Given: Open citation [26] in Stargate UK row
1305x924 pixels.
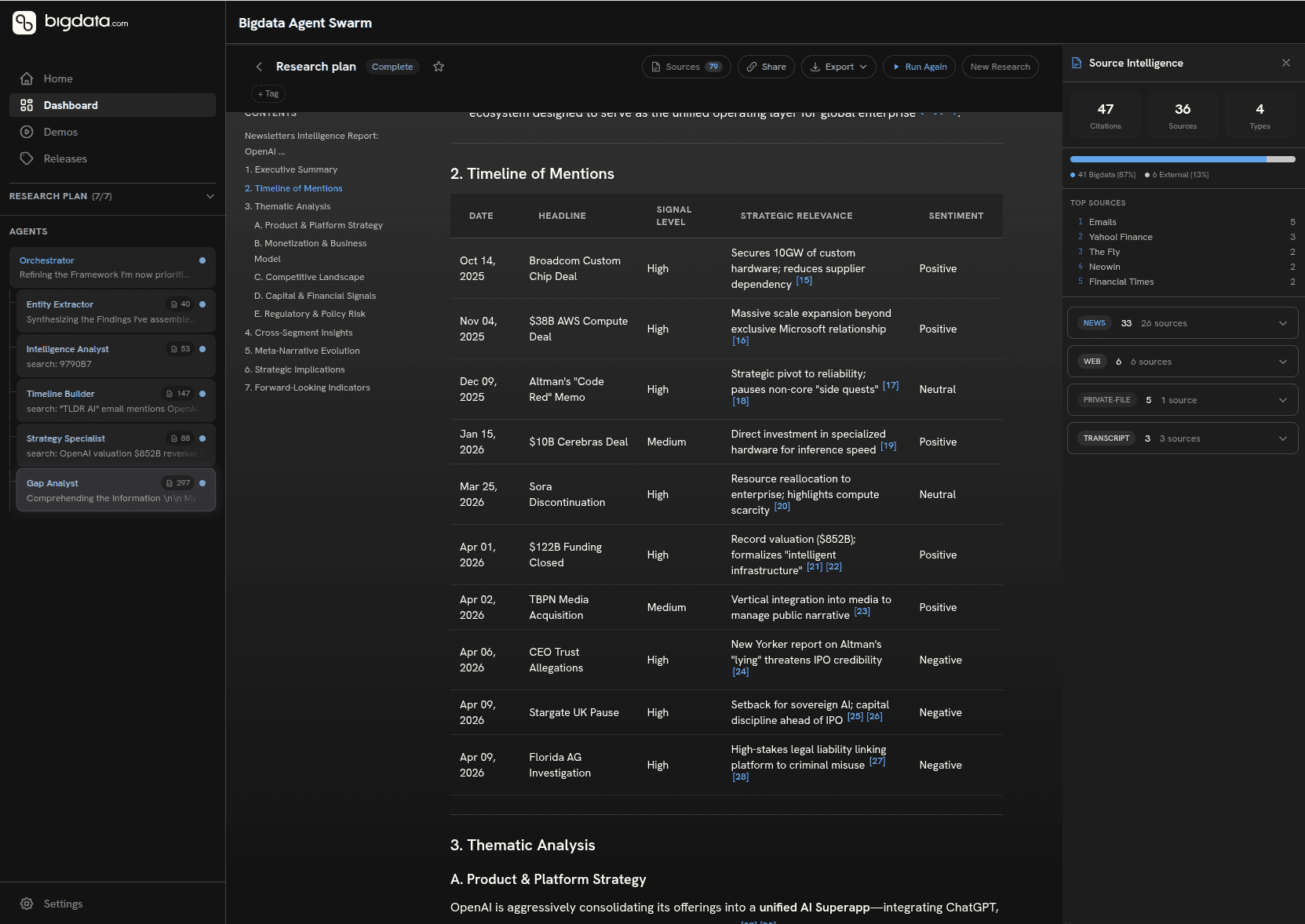Looking at the screenshot, I should click(x=874, y=716).
